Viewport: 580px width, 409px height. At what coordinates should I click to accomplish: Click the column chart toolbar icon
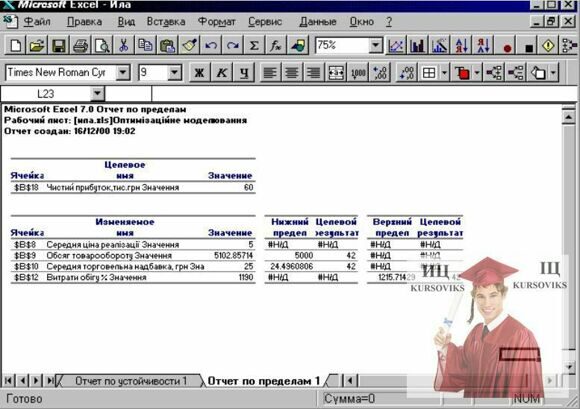[417, 46]
